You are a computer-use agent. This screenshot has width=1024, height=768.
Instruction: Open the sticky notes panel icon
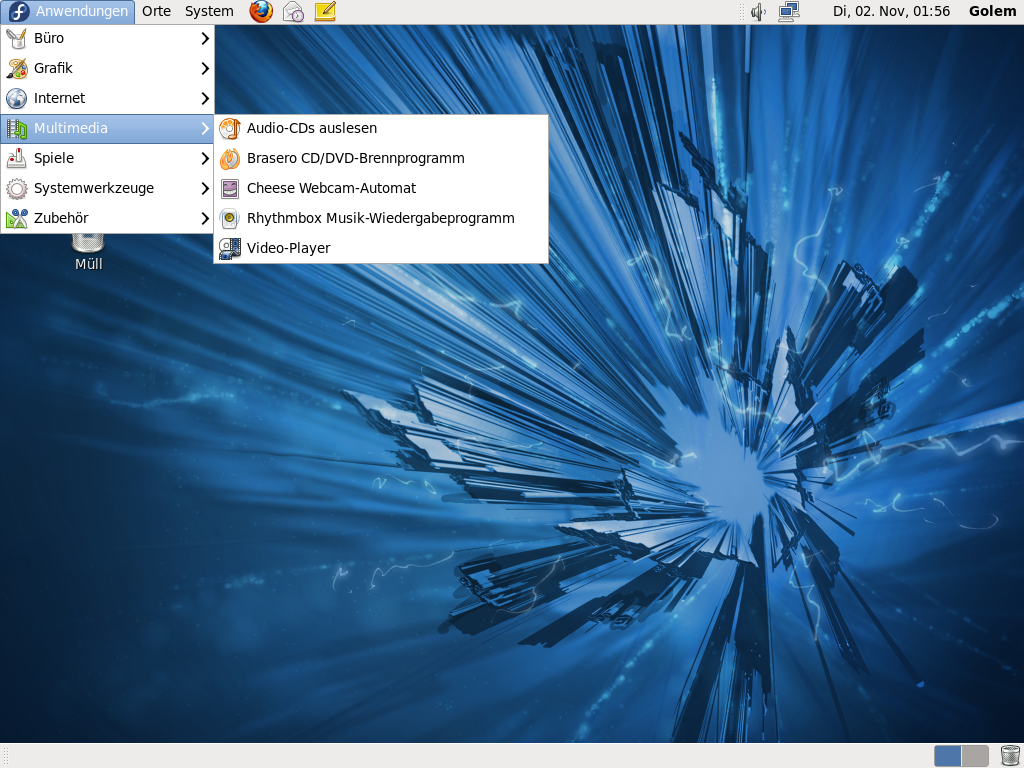[325, 12]
